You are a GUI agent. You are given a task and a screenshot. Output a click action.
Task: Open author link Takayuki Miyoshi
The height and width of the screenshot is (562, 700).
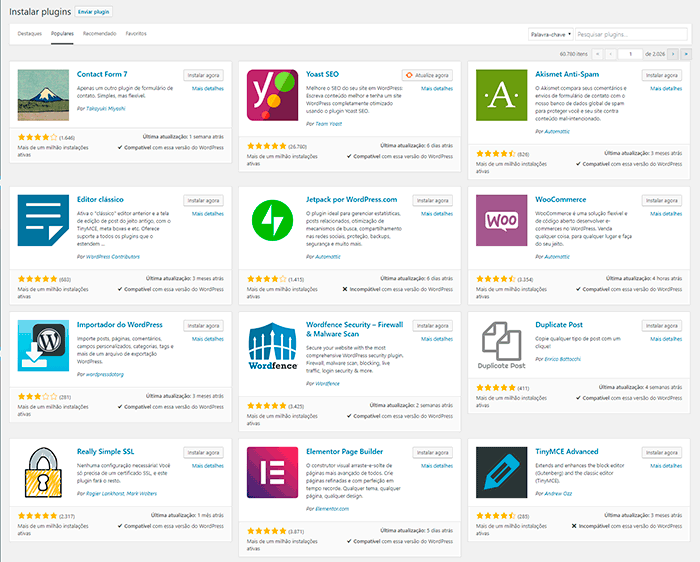tap(106, 108)
